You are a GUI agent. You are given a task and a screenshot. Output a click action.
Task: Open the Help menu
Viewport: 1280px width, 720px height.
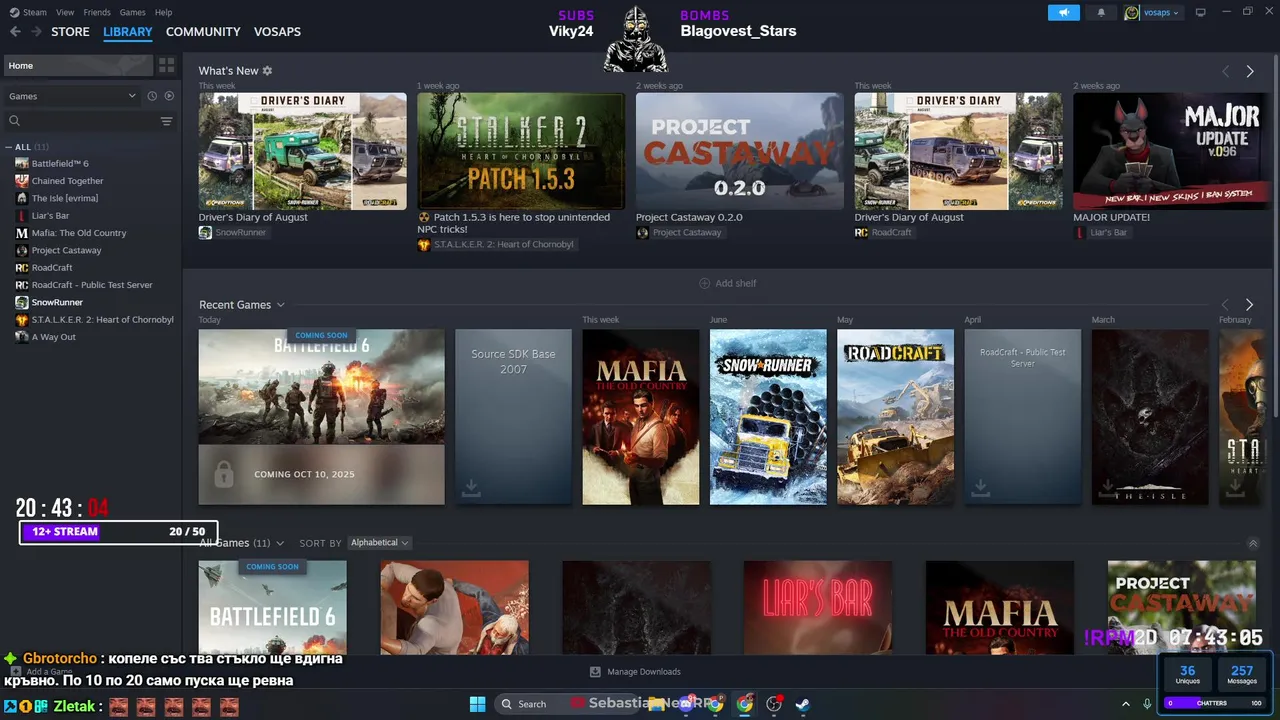click(163, 12)
